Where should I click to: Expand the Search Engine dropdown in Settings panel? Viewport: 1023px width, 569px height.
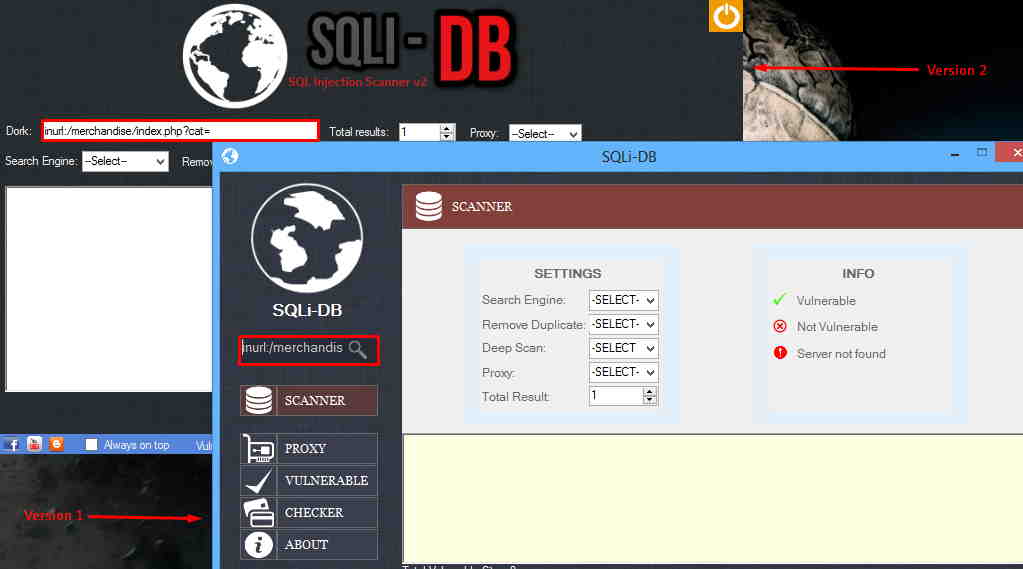click(x=623, y=300)
